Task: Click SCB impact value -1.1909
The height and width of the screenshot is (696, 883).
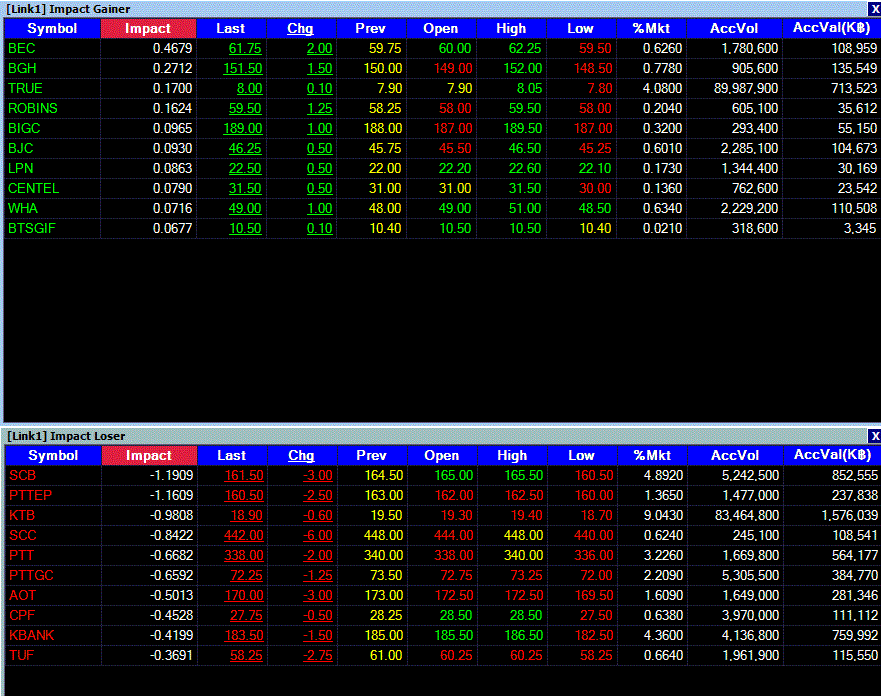Action: (x=171, y=475)
